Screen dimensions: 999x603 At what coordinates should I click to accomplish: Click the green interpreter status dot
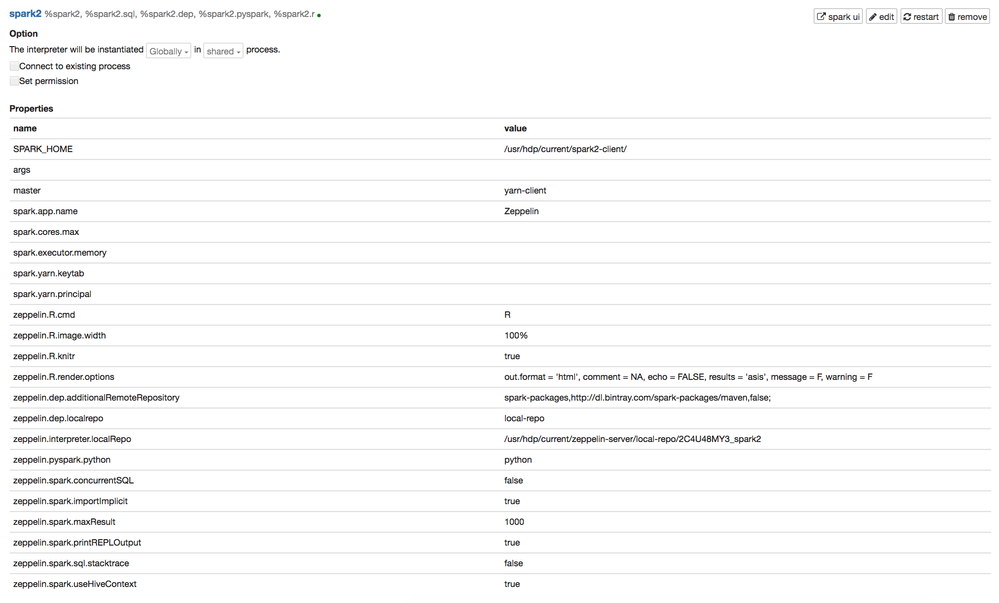point(319,16)
